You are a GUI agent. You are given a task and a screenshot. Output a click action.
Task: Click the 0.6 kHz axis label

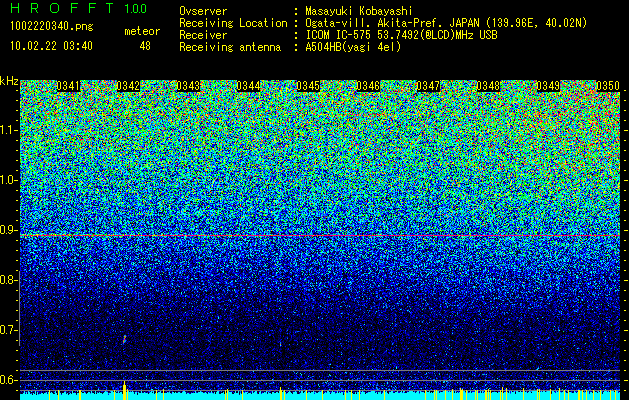[8, 380]
